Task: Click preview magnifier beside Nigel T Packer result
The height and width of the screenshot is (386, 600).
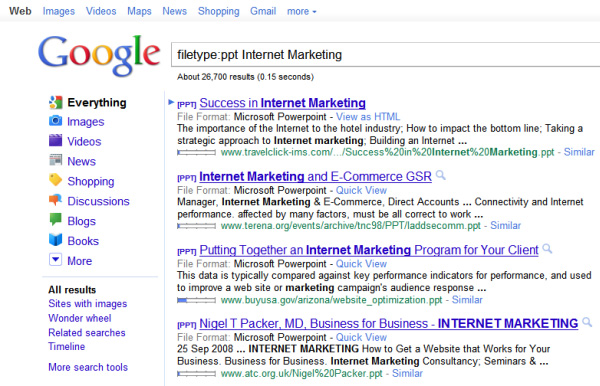Action: (x=587, y=322)
